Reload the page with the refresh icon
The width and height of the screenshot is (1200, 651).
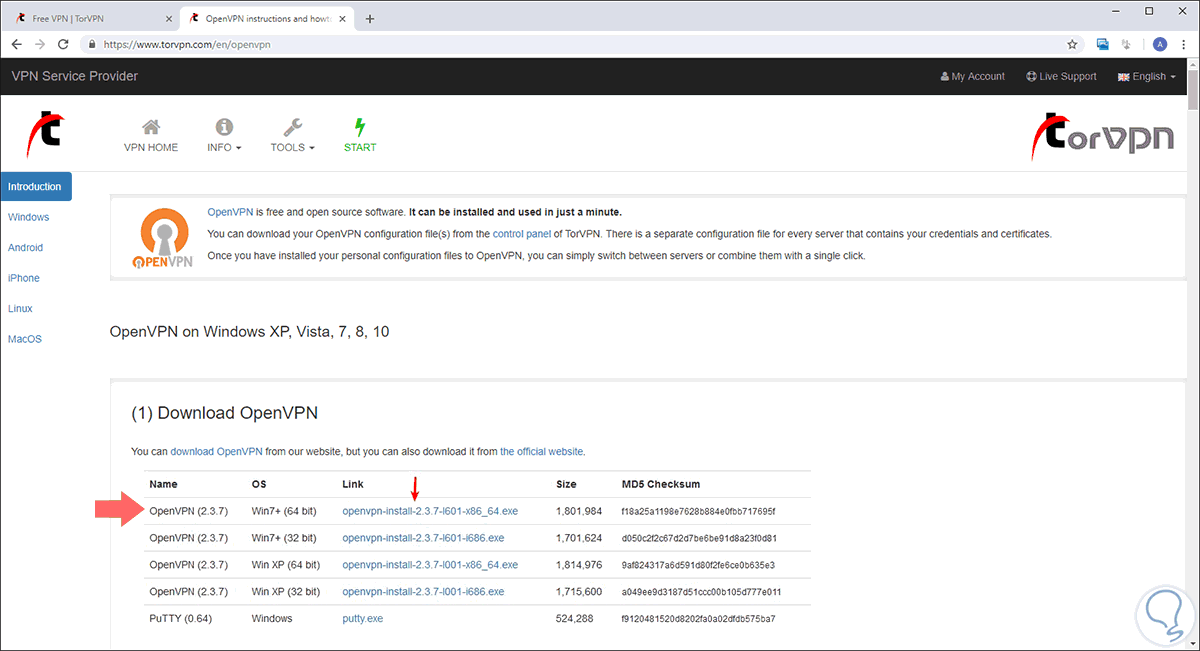[x=64, y=44]
